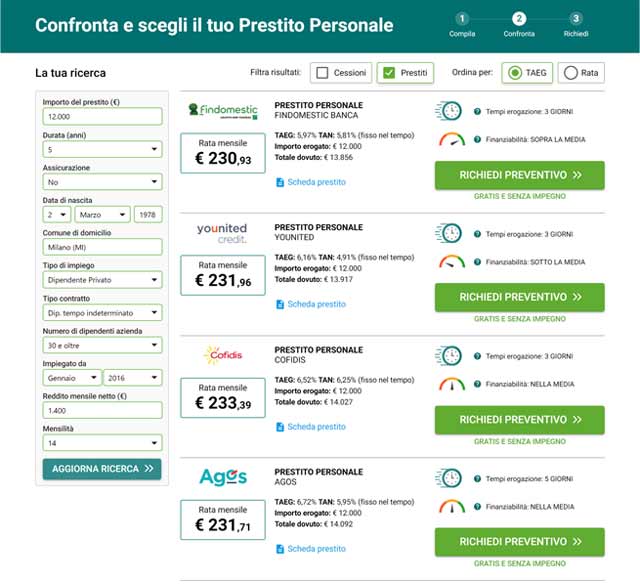Click the Cofidis sun logo

click(220, 355)
